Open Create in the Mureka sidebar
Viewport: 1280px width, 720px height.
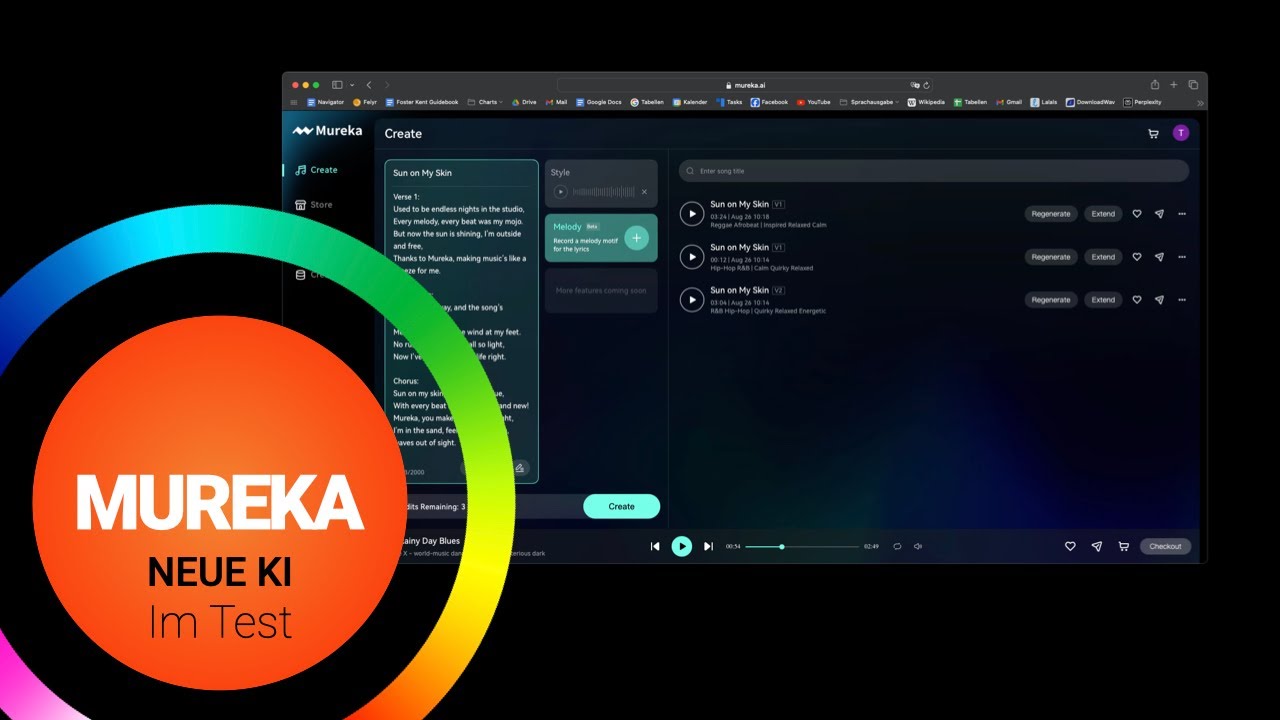pos(316,170)
